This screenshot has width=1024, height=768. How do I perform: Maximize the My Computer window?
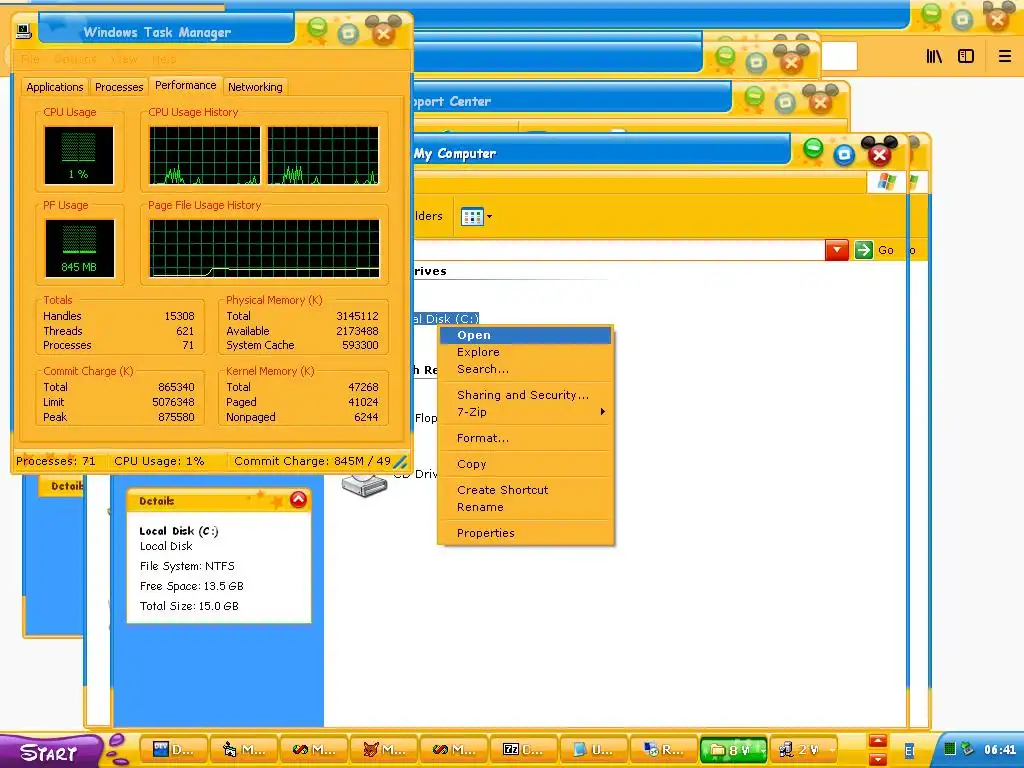pyautogui.click(x=844, y=155)
